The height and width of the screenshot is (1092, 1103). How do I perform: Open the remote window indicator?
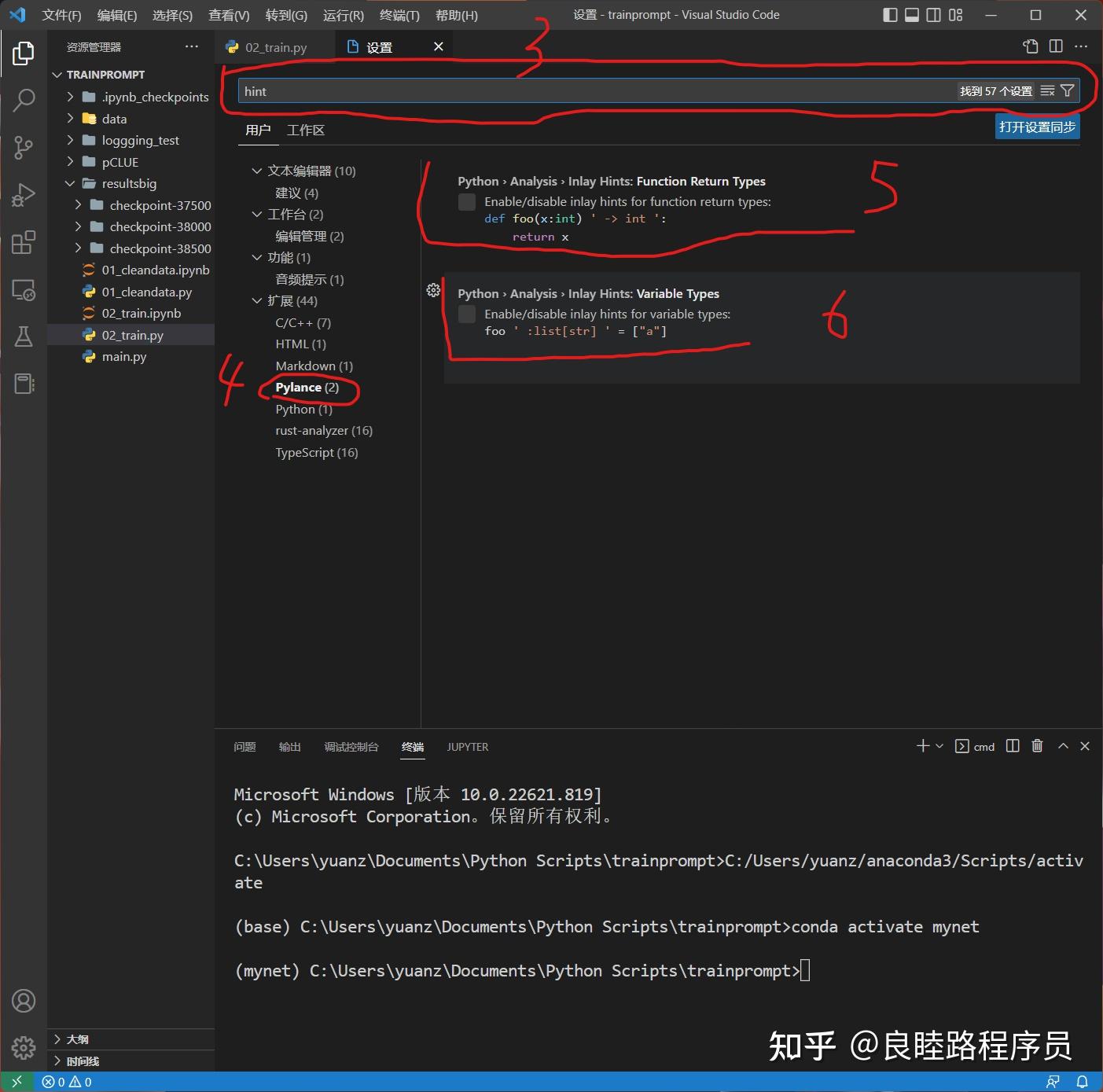click(16, 1082)
